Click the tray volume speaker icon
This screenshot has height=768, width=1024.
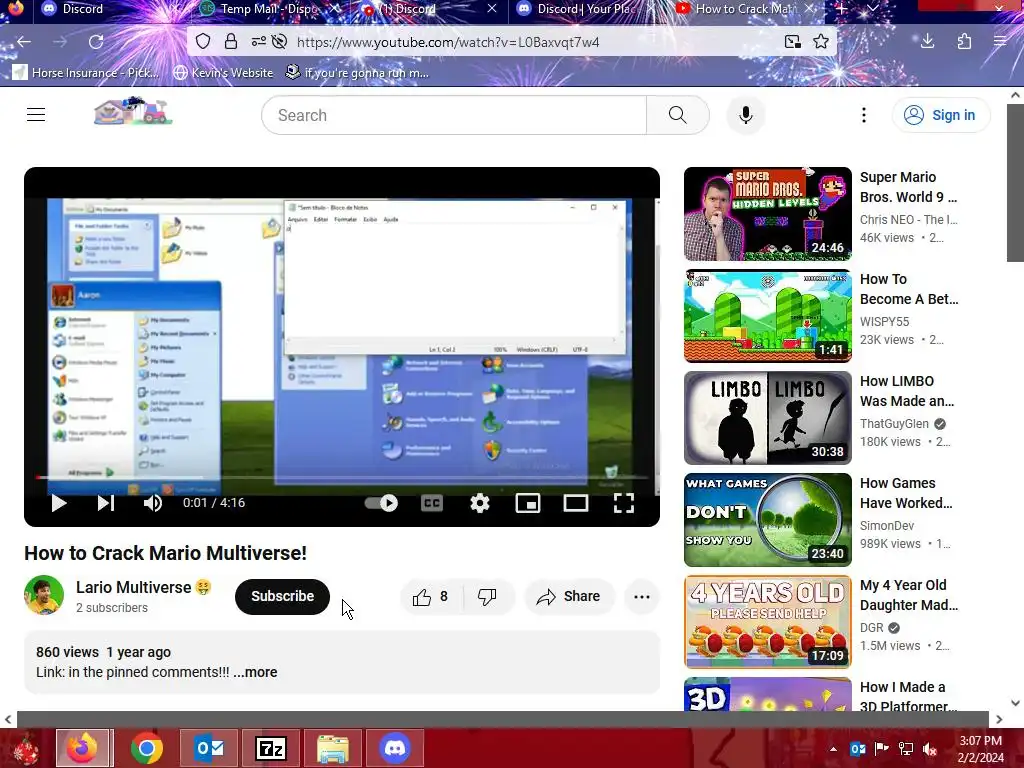click(930, 749)
